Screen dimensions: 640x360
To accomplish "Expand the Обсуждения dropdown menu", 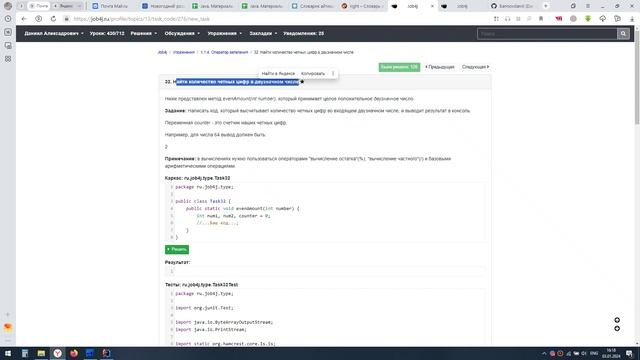I will pos(182,33).
